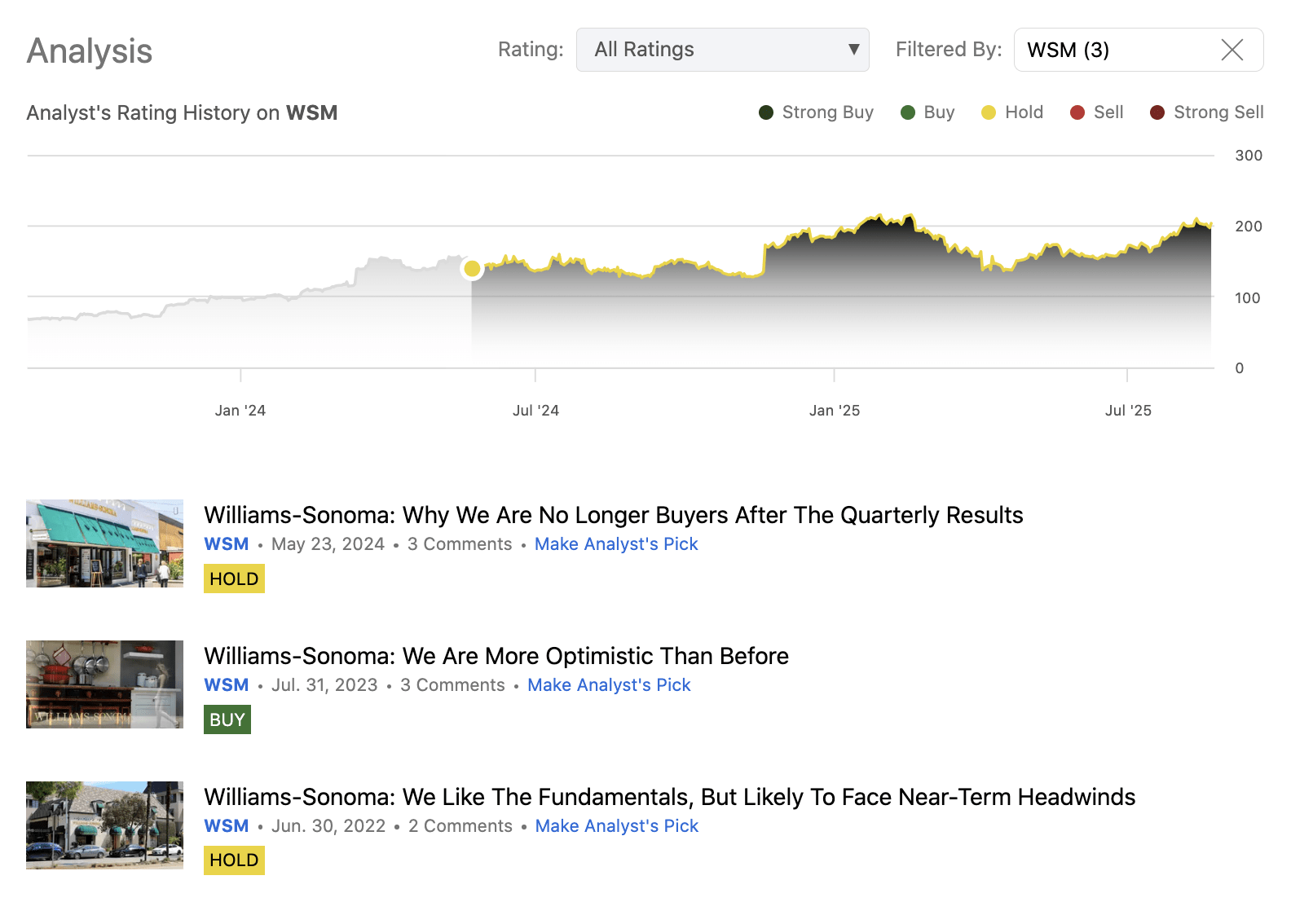Open the 'More Optimistic Than Before' thumbnail image

pyautogui.click(x=104, y=684)
